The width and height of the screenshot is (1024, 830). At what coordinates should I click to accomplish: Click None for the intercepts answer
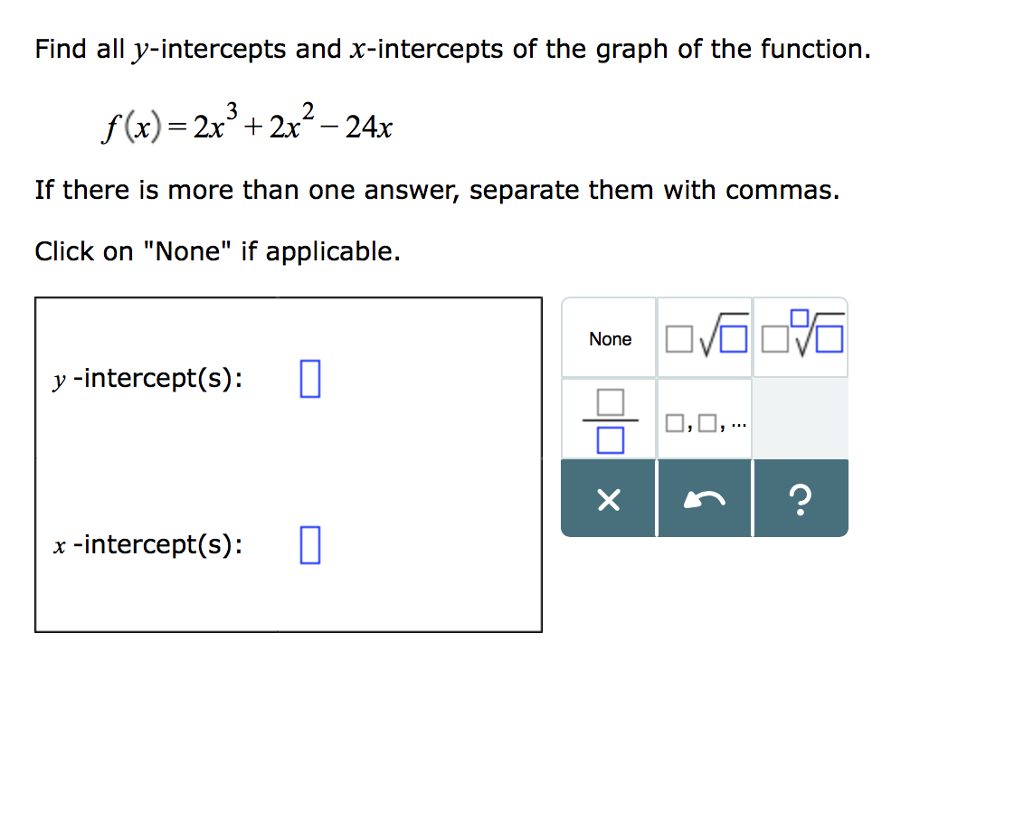[610, 337]
